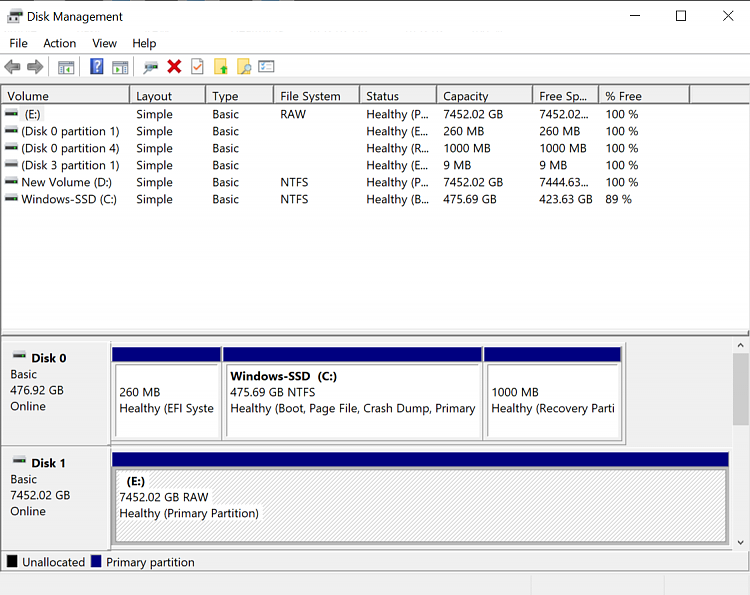
Task: Click the drive icon beside (E:) volume row
Action: pyautogui.click(x=11, y=114)
